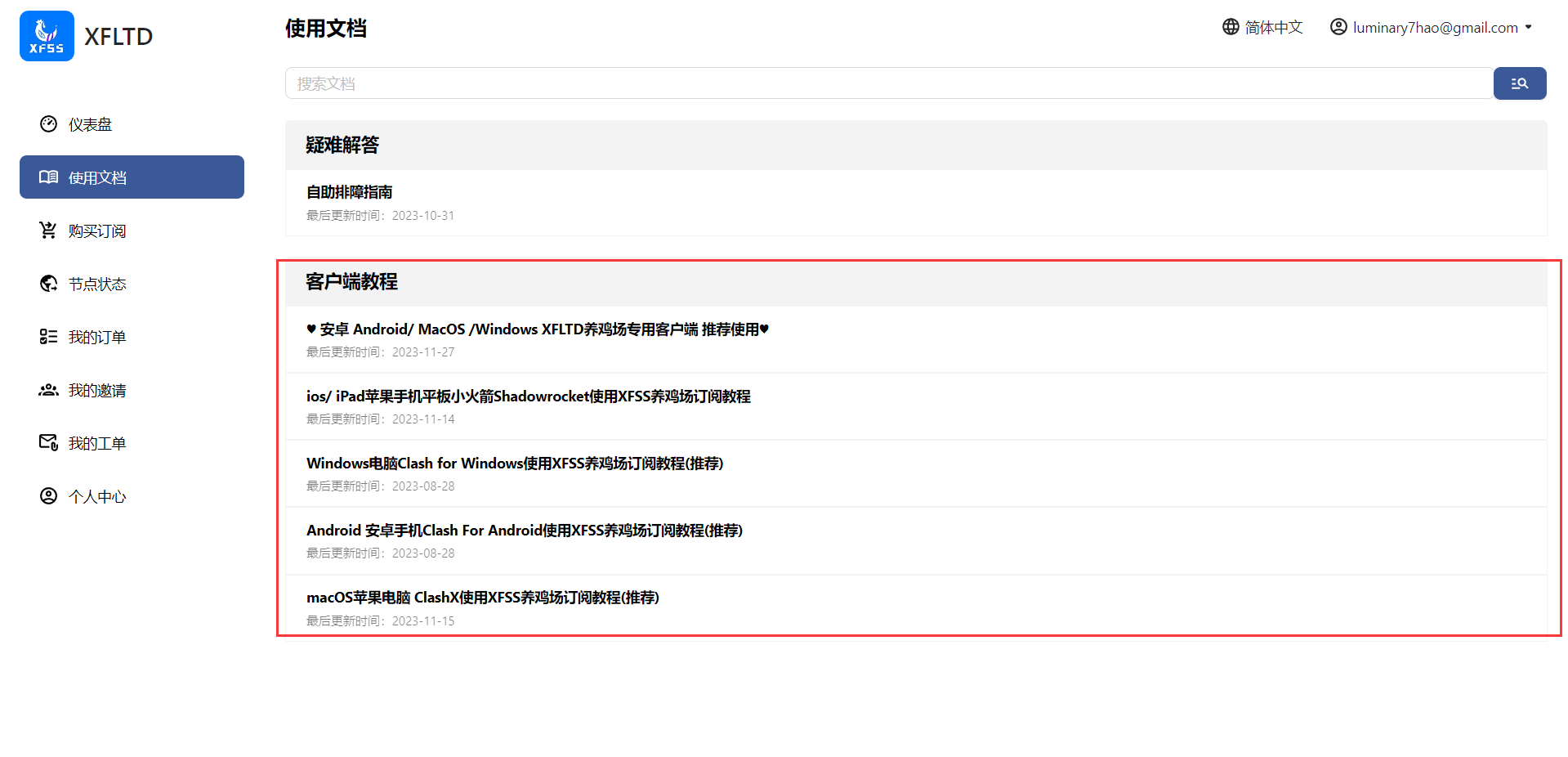
Task: Expand the luminary7hao@gmail.com account dropdown arrow
Action: pyautogui.click(x=1528, y=27)
